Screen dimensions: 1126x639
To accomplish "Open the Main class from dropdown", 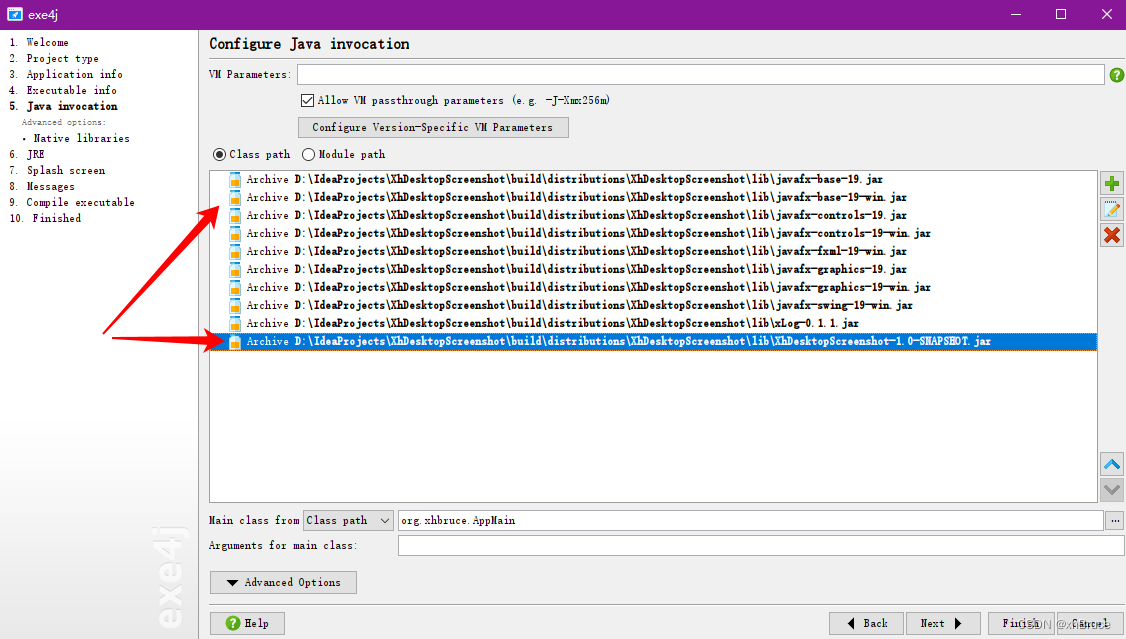I will click(x=347, y=520).
